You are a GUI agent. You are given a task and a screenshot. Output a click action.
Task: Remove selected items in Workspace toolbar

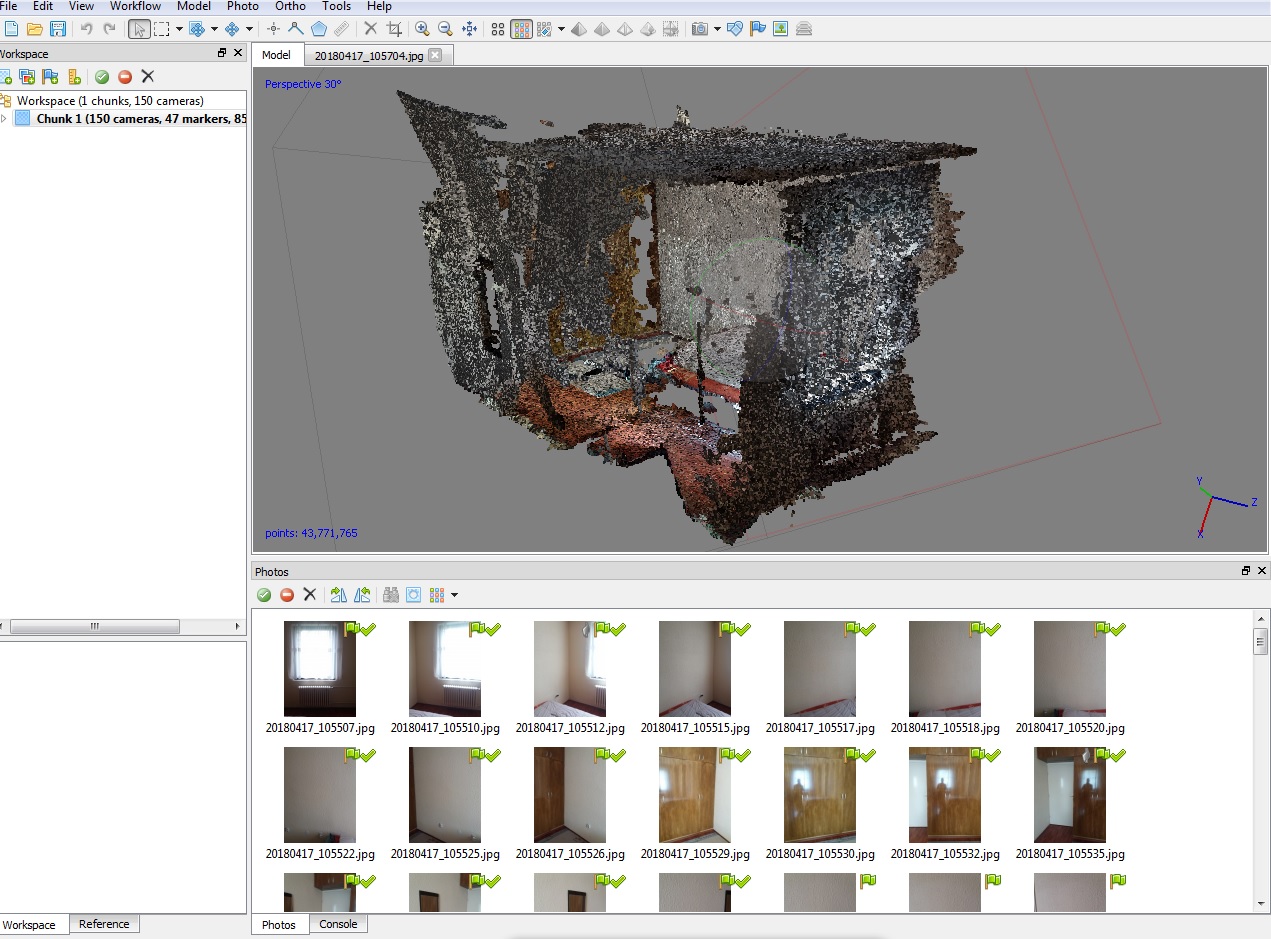(x=148, y=77)
